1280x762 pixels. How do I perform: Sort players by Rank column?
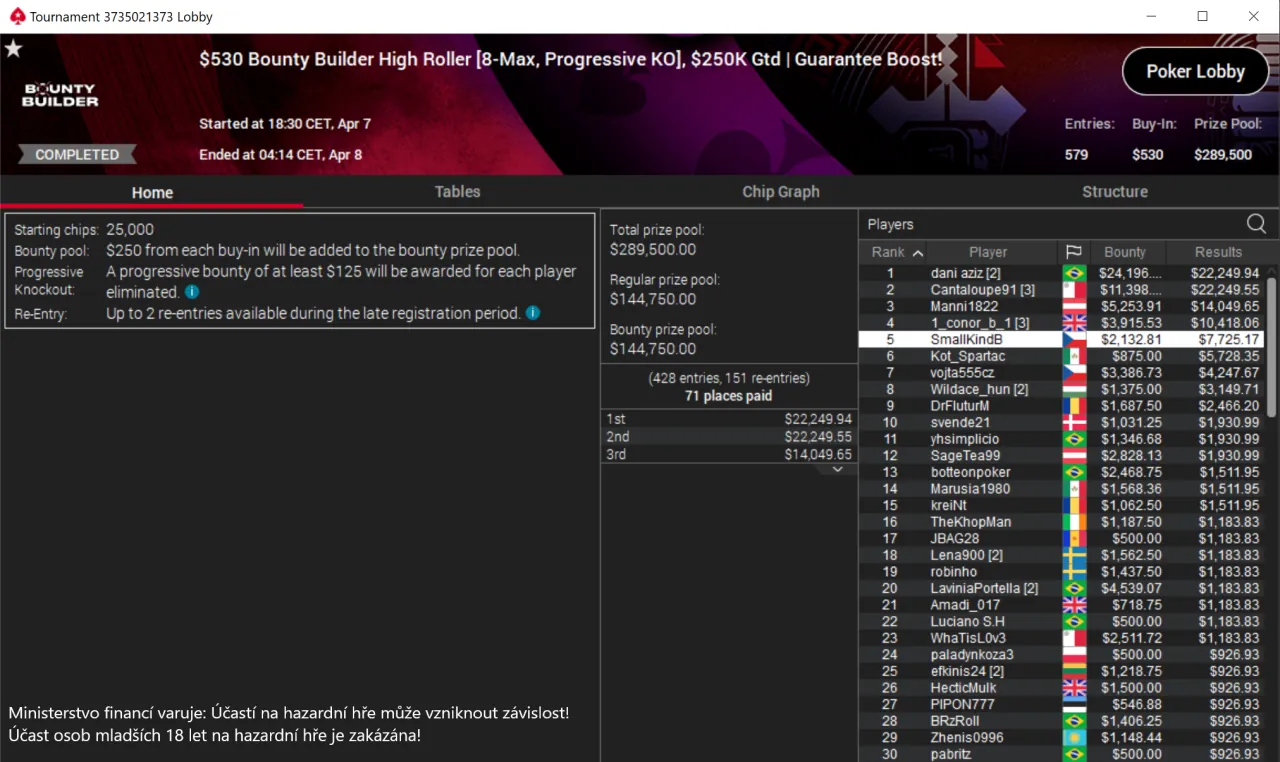pos(897,252)
